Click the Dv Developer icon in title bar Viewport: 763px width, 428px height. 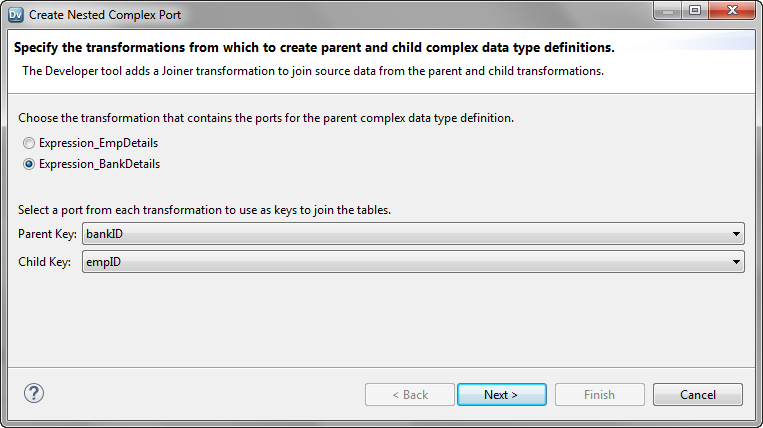[x=15, y=15]
